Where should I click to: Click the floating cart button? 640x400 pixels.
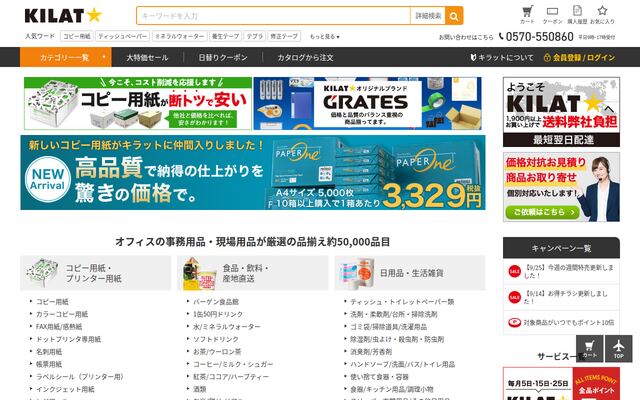[x=589, y=349]
